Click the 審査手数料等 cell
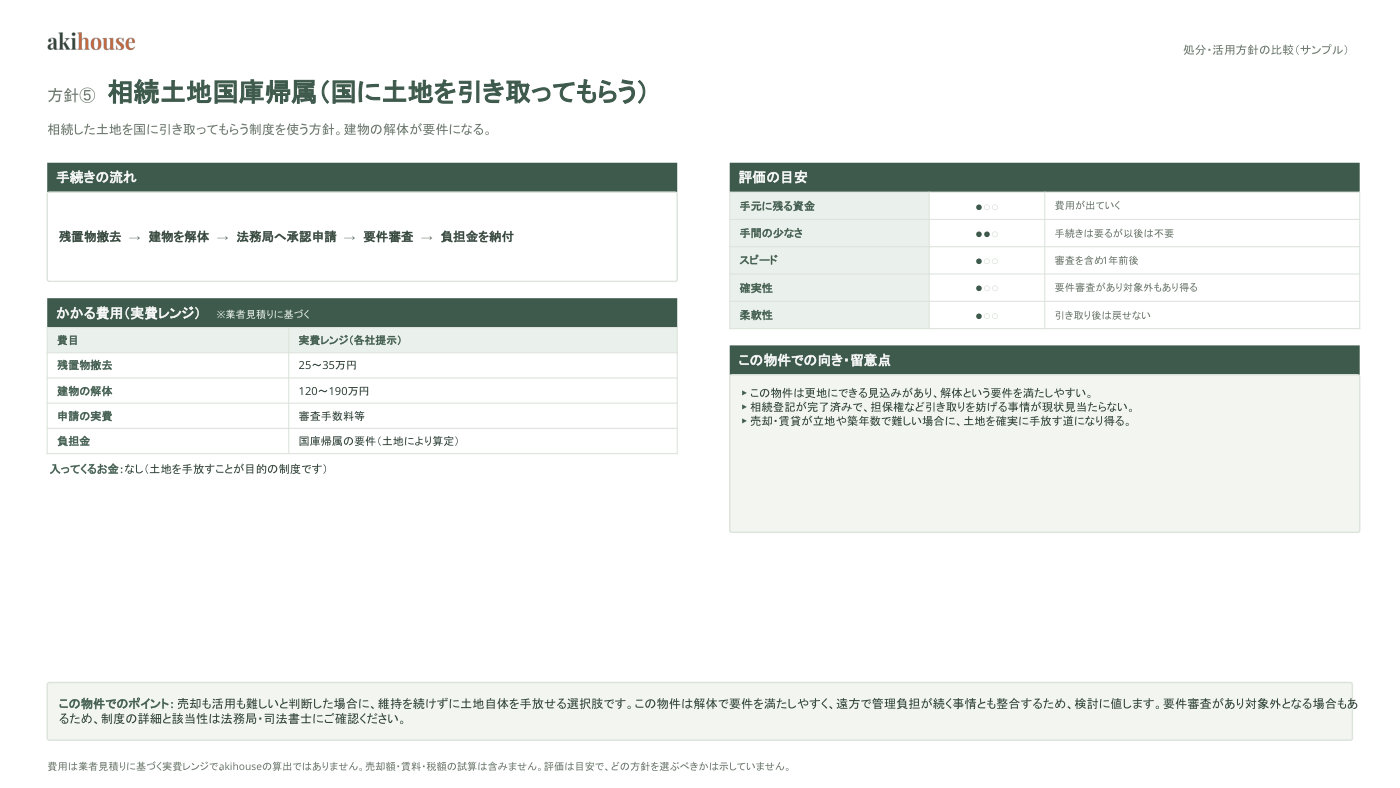 [x=483, y=416]
